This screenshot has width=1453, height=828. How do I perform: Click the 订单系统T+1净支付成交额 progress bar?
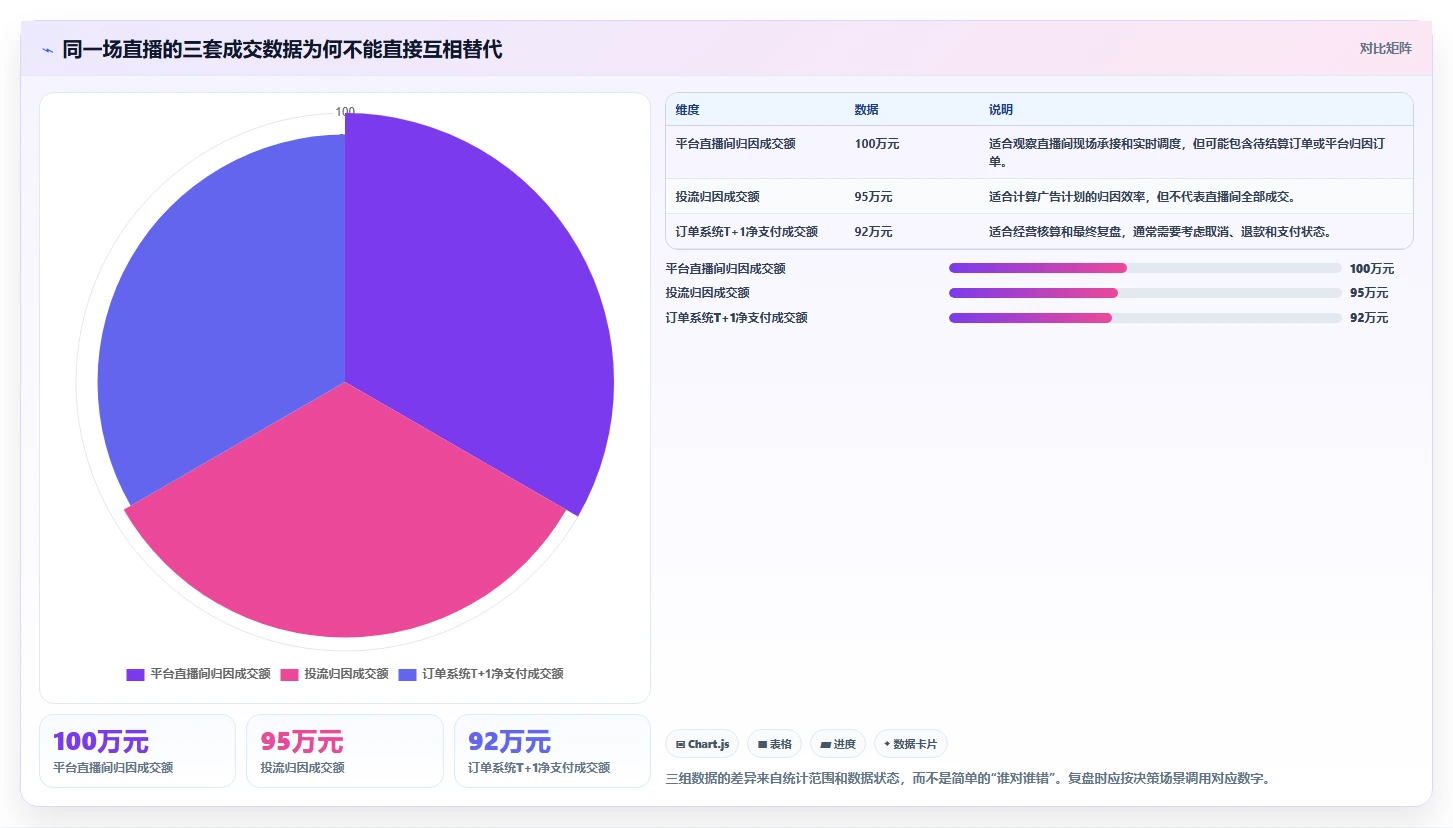pos(1145,318)
